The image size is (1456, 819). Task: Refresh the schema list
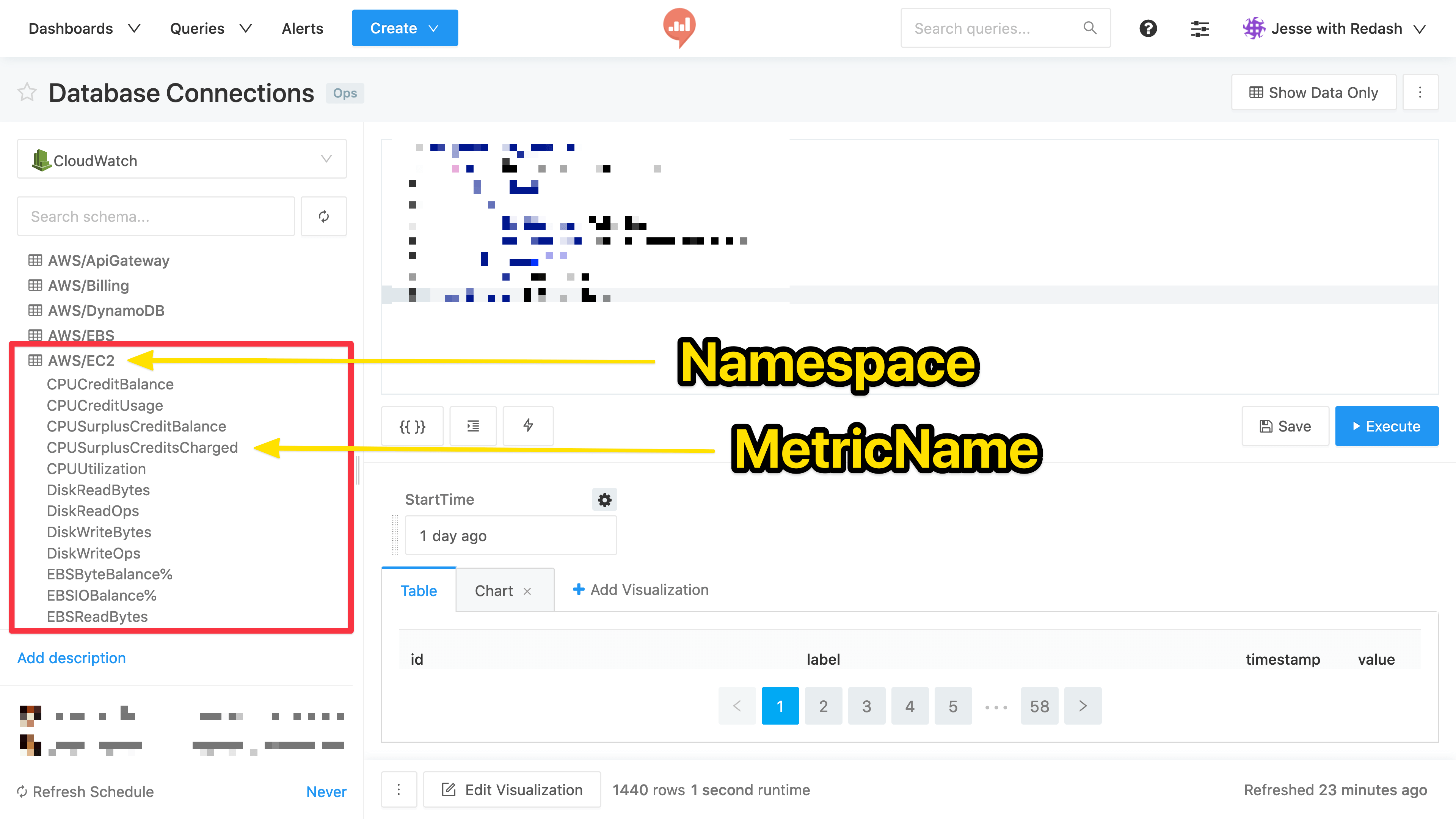point(324,216)
